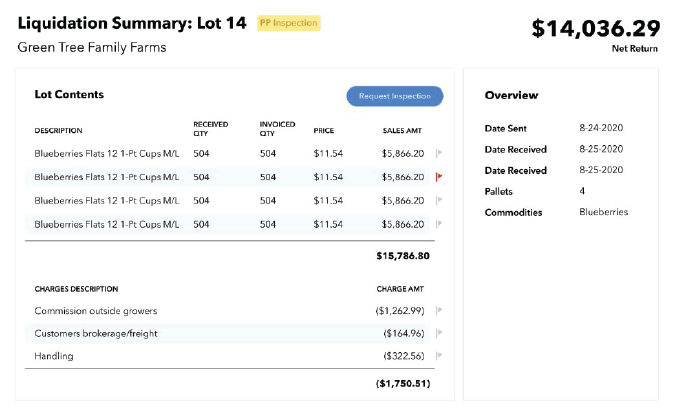Click the CHARGE AMT header
676x414 pixels.
click(400, 289)
